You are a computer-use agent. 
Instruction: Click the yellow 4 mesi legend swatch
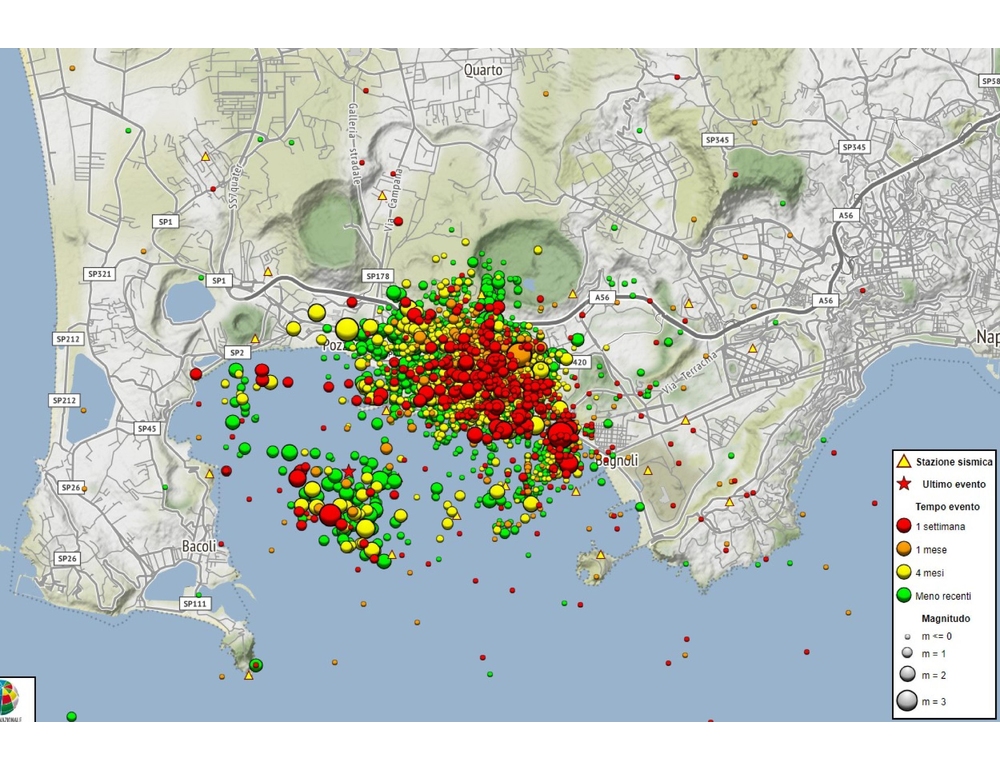click(x=902, y=573)
